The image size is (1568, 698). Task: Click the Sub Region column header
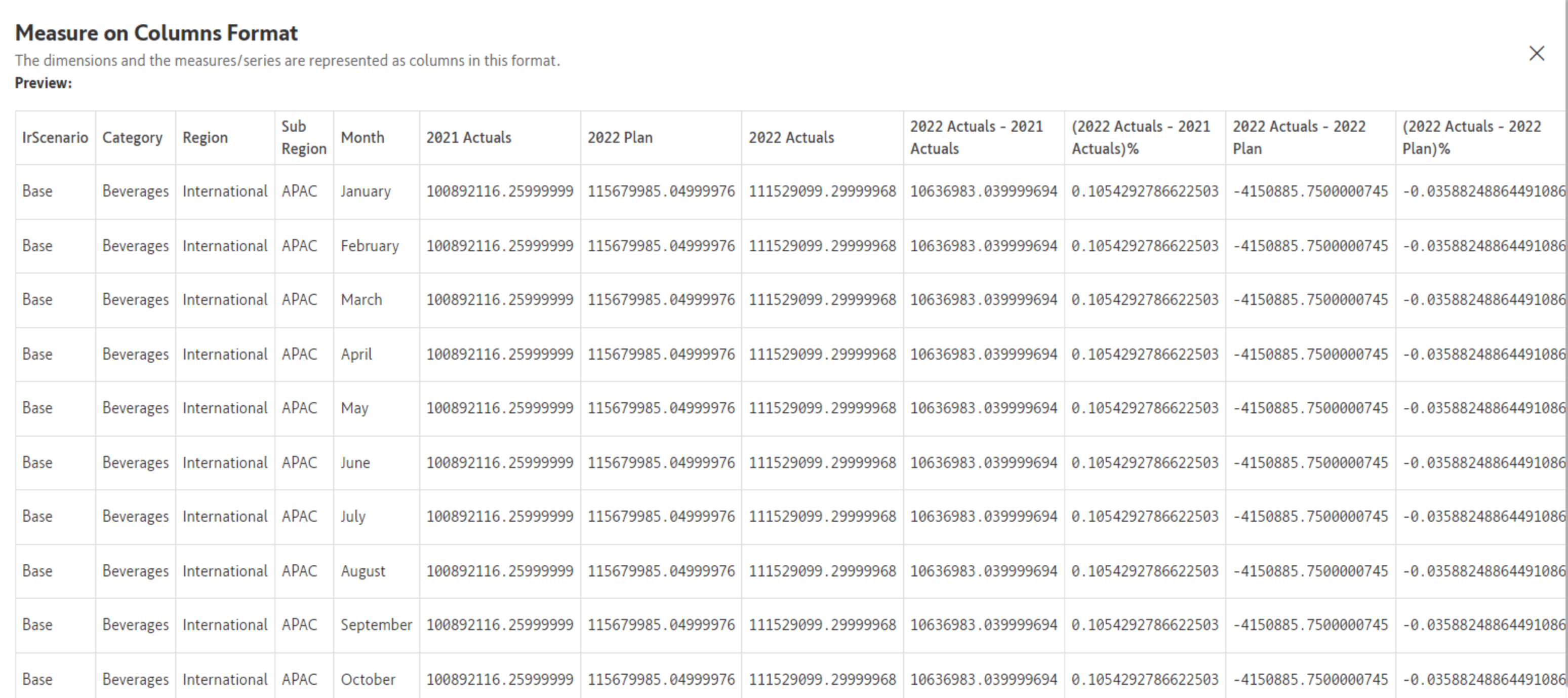(x=303, y=138)
